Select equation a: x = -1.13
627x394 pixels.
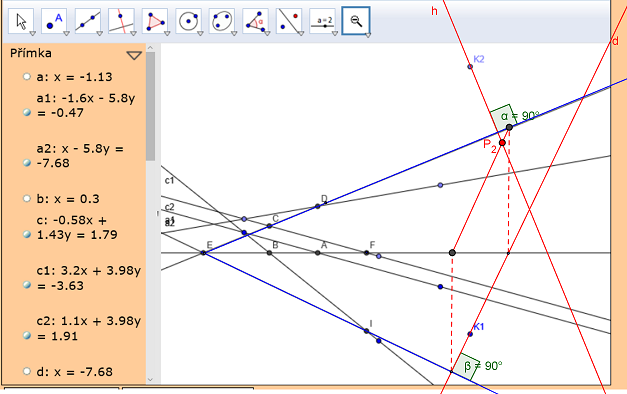tap(74, 77)
